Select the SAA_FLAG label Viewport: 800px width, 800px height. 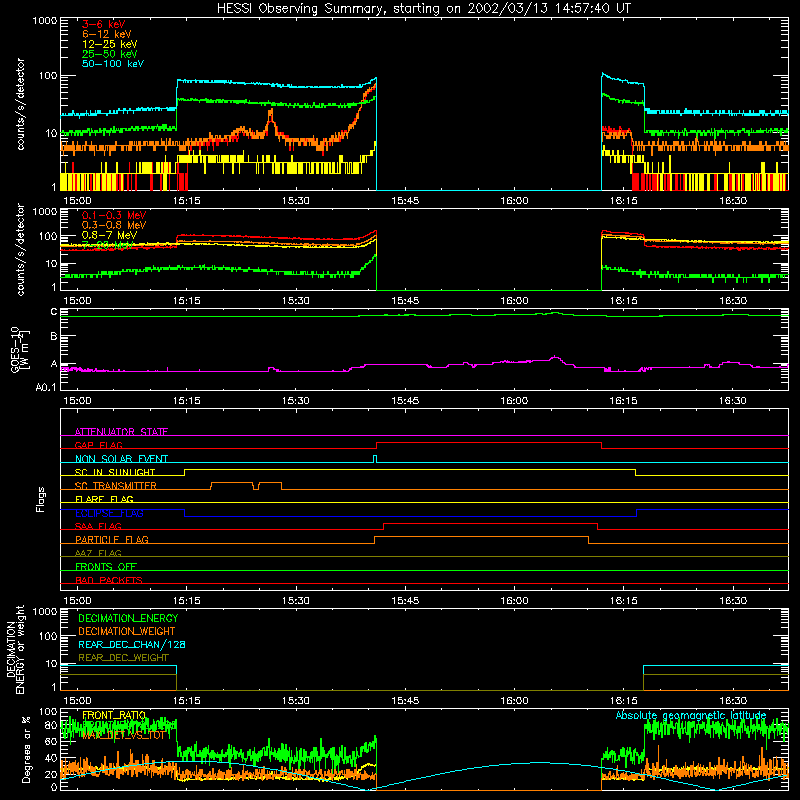98,527
